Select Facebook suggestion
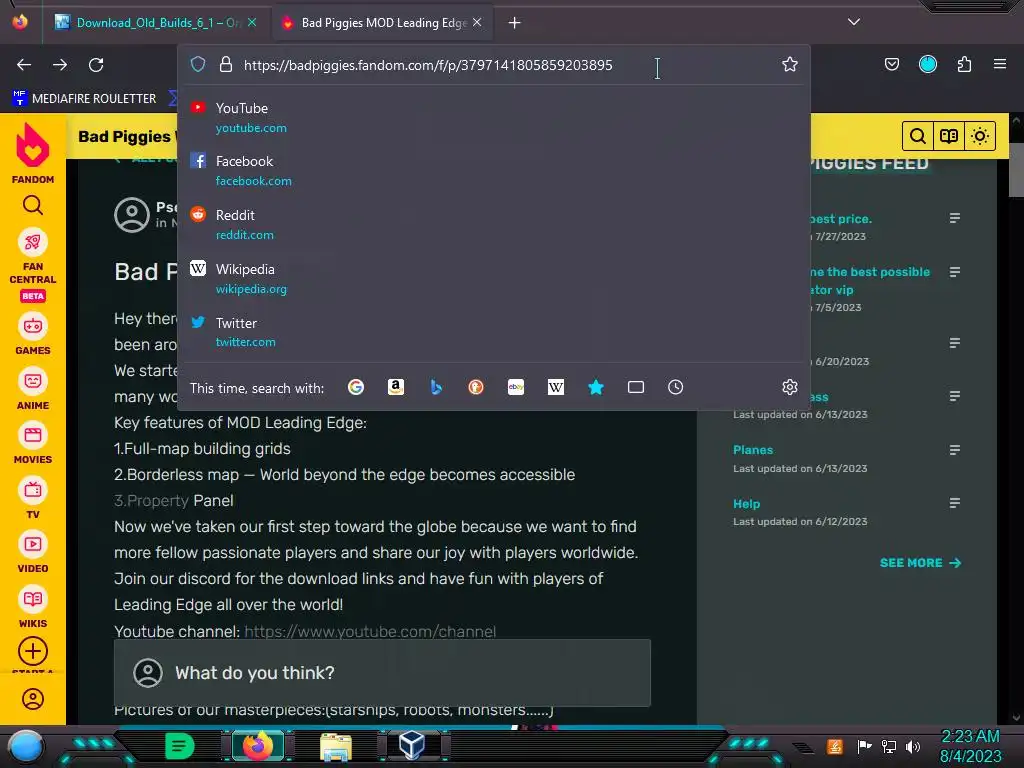This screenshot has height=768, width=1024. click(x=493, y=170)
